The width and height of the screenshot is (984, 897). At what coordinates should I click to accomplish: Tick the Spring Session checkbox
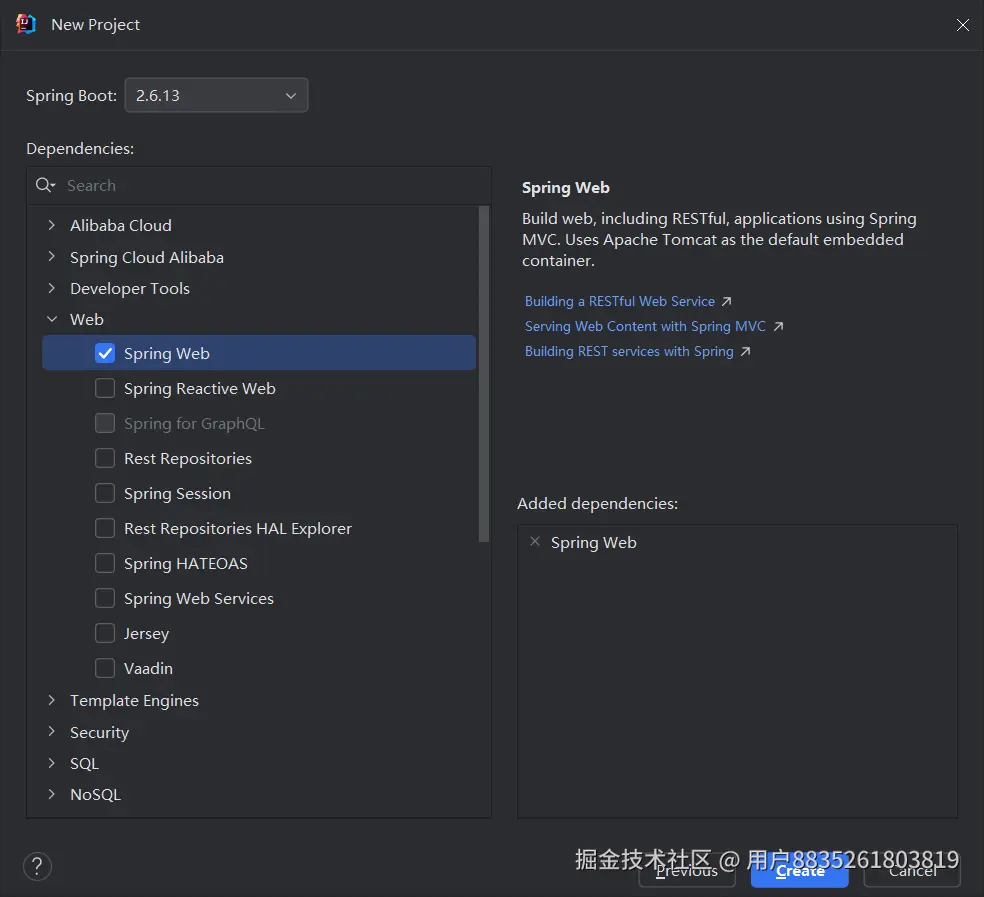105,493
